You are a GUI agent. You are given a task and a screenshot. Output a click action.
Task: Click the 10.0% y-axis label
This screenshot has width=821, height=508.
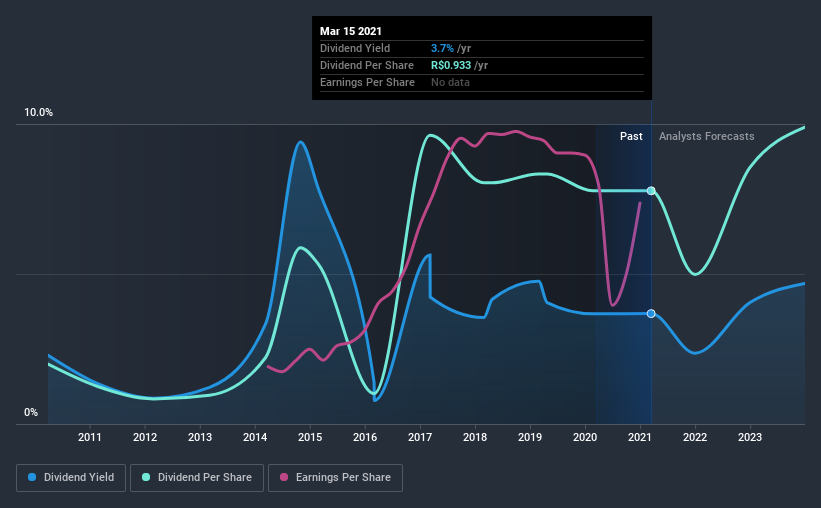coord(38,113)
